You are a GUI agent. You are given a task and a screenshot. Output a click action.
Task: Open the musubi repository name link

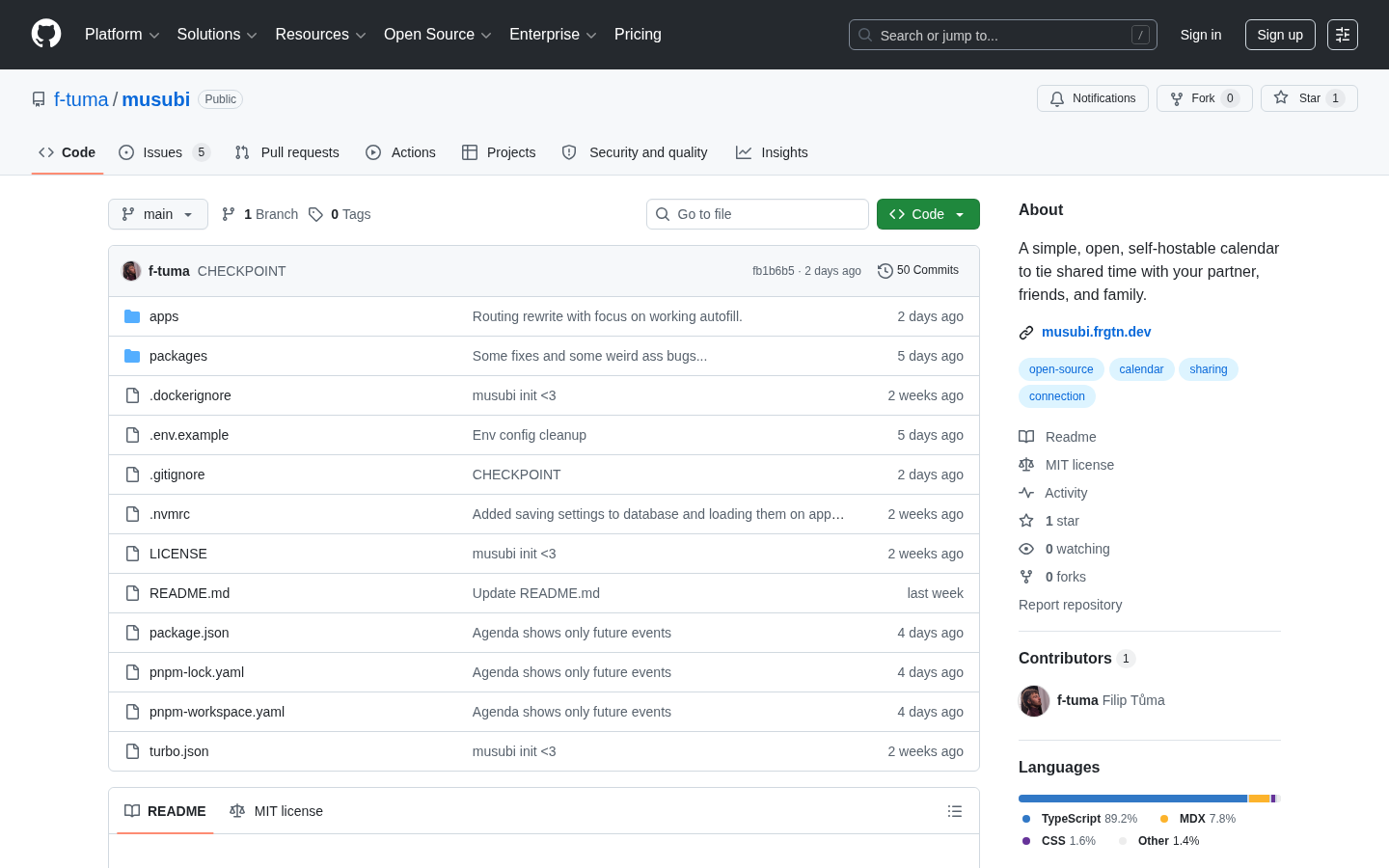tap(155, 99)
